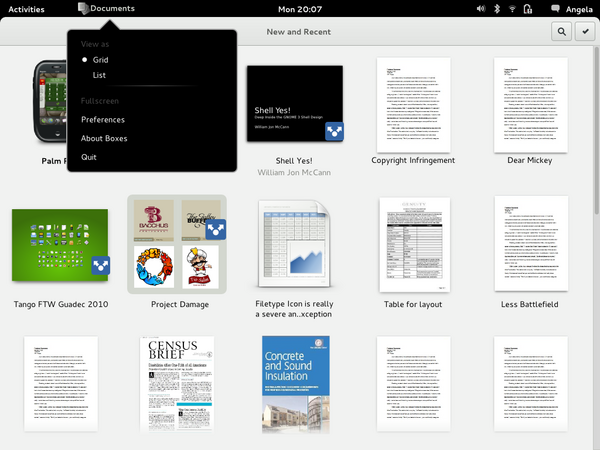This screenshot has width=600, height=450.
Task: Open the Wi-Fi network indicator
Action: click(x=512, y=9)
